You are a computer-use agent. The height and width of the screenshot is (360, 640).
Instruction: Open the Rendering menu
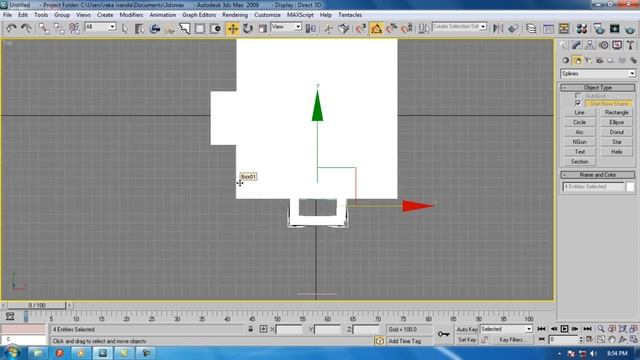(235, 15)
